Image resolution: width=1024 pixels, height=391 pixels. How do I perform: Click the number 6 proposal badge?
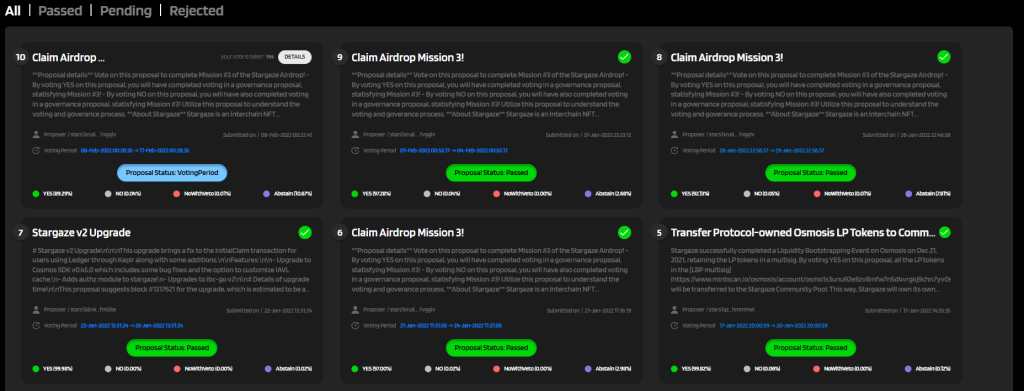(x=340, y=232)
